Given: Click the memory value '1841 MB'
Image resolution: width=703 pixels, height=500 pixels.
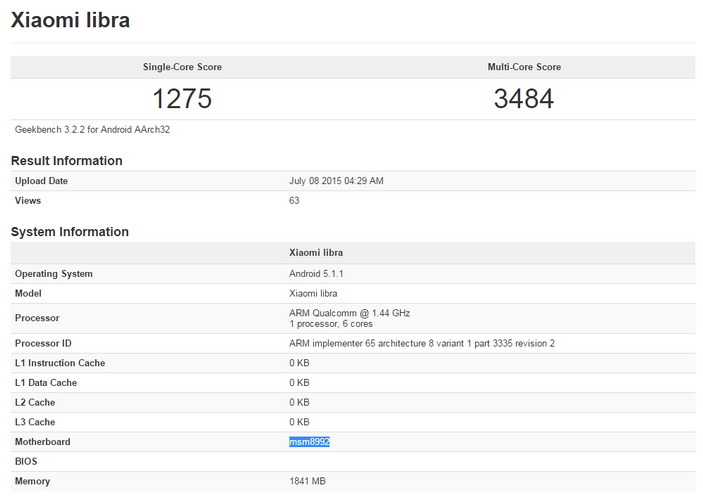Looking at the screenshot, I should point(308,481).
